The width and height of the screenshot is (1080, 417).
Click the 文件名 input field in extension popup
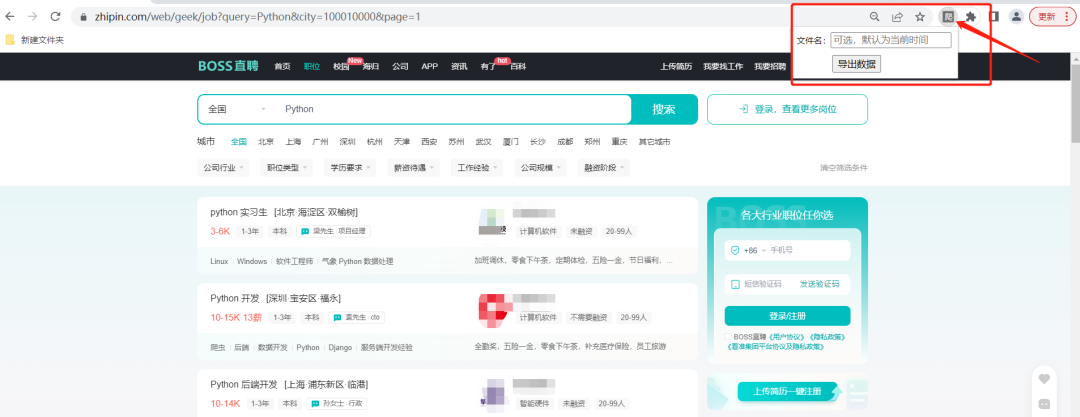pos(891,40)
